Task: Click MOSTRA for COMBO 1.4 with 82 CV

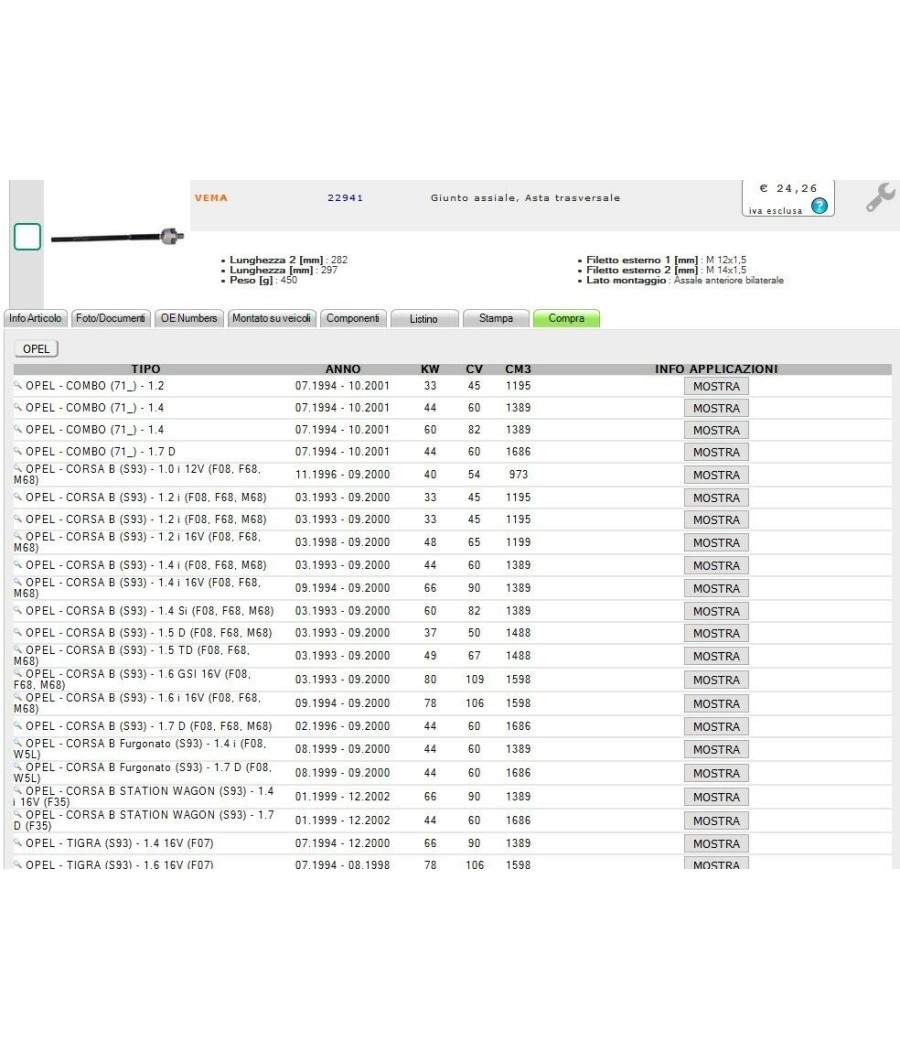Action: (717, 430)
